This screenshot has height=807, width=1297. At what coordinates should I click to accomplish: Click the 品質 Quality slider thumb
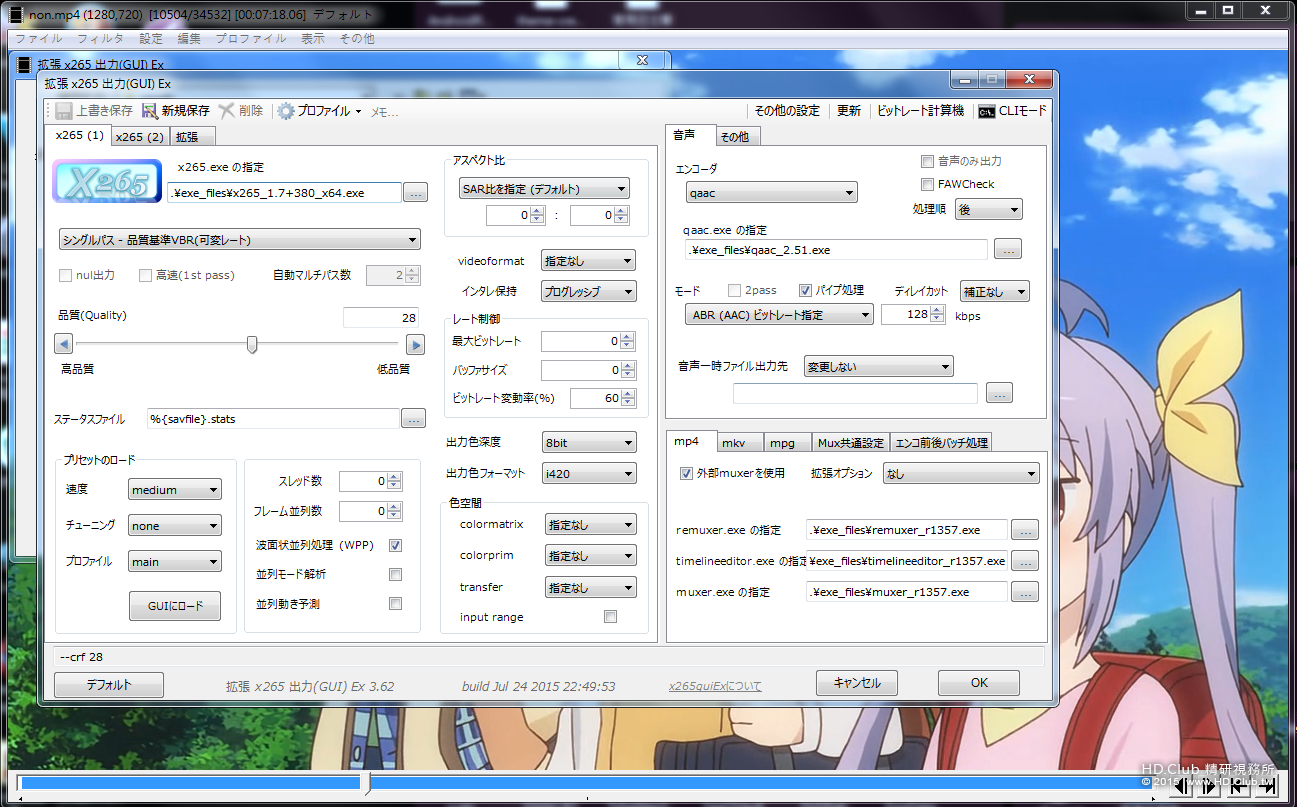click(x=252, y=345)
